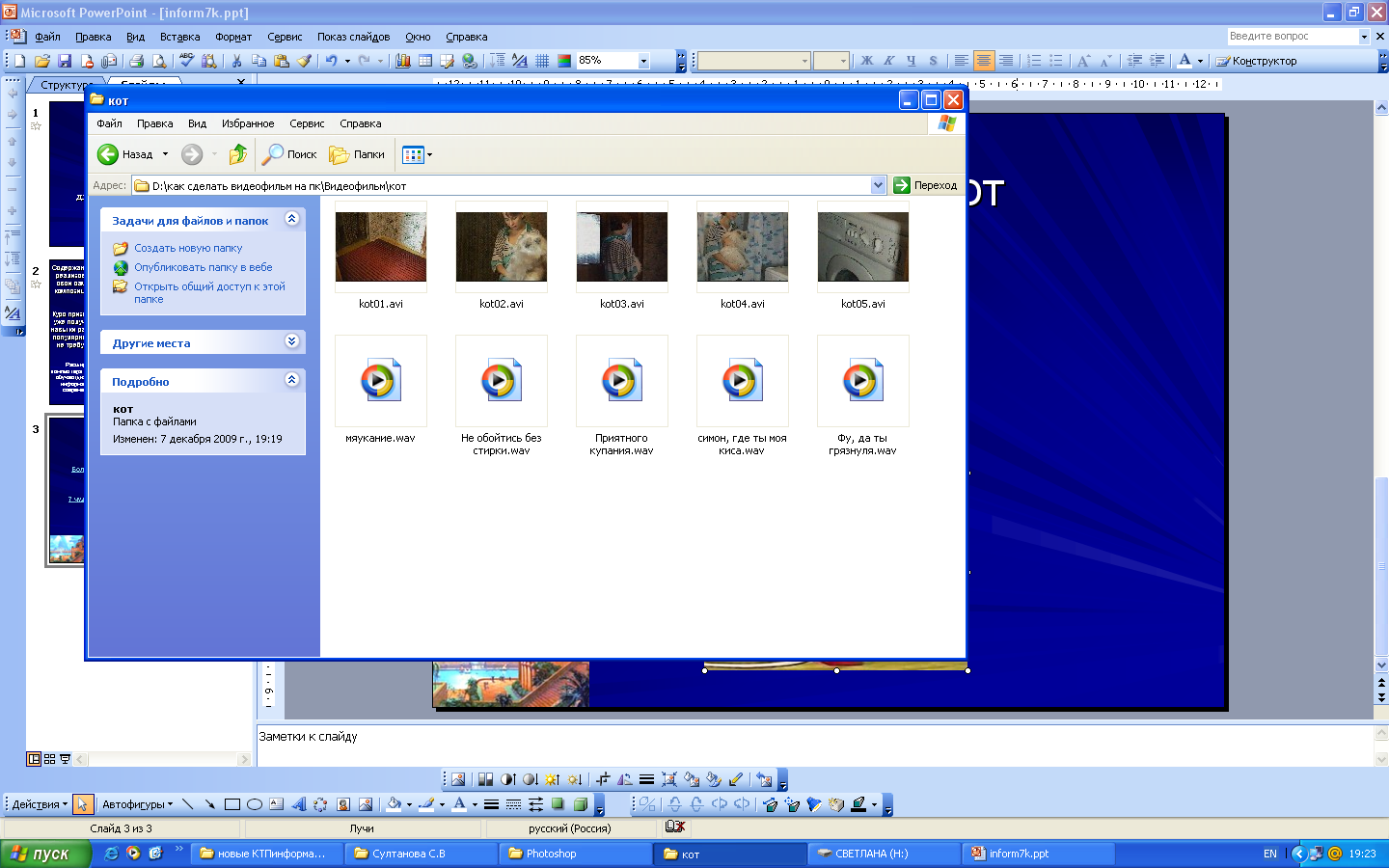
Task: Save the presentation with the floppy disk icon
Action: pyautogui.click(x=65, y=61)
